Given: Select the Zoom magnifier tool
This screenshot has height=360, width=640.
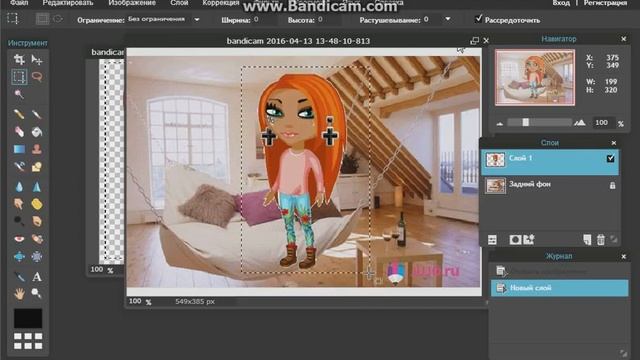Looking at the screenshot, I should point(37,293).
